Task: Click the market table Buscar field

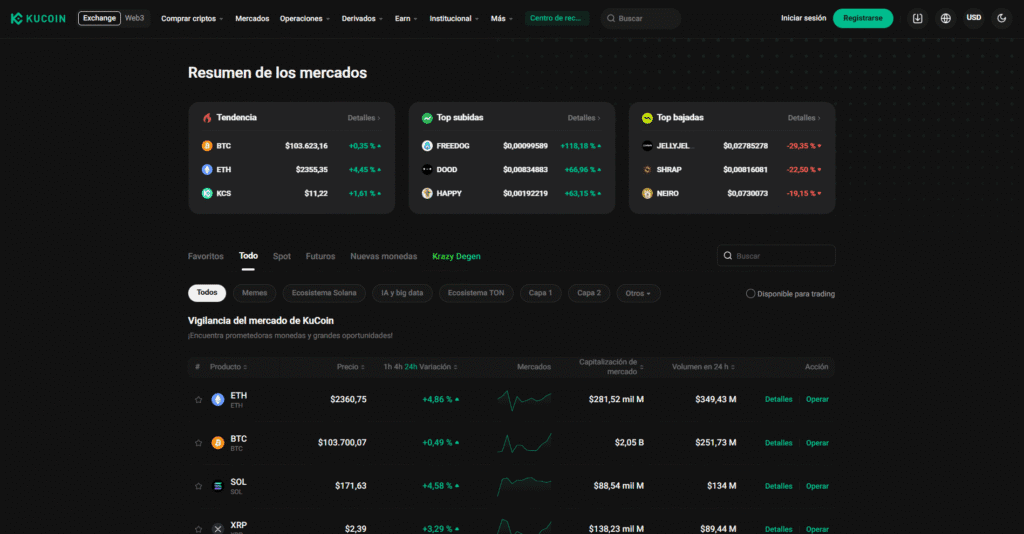Action: coord(782,256)
